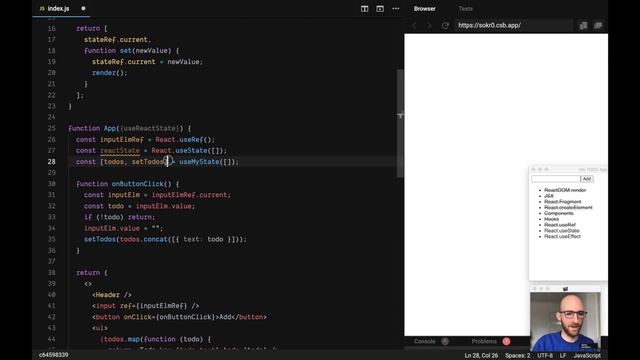Click line number 38 in the gutter

(x=51, y=273)
